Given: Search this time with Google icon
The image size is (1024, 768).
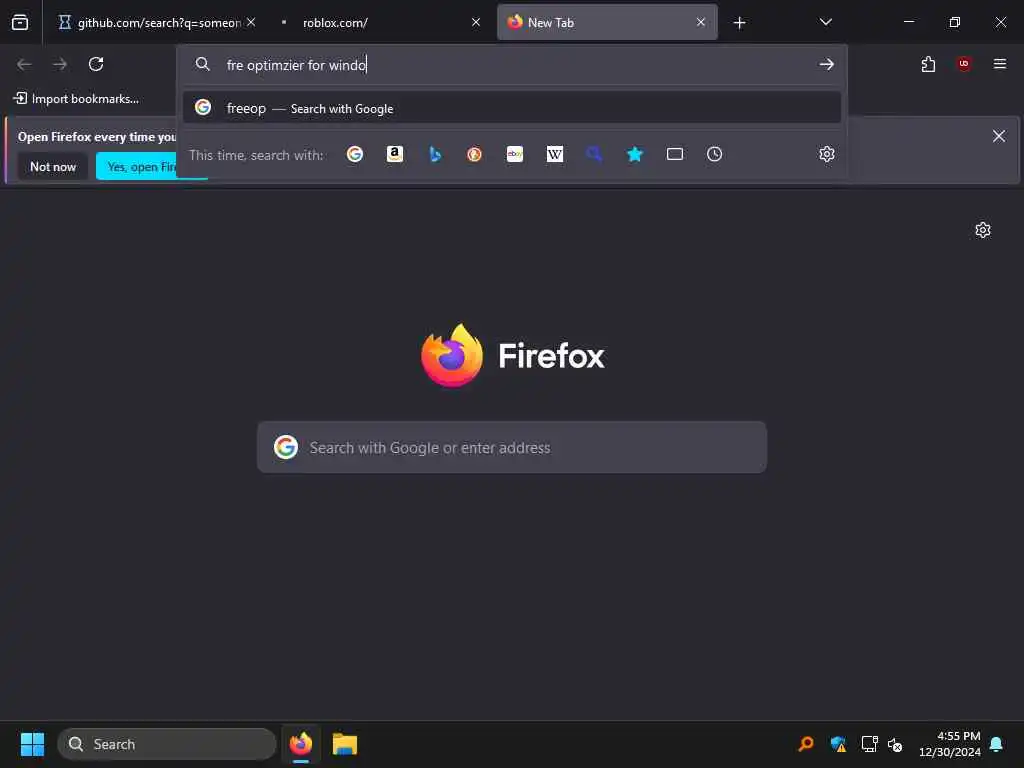Looking at the screenshot, I should pos(355,154).
